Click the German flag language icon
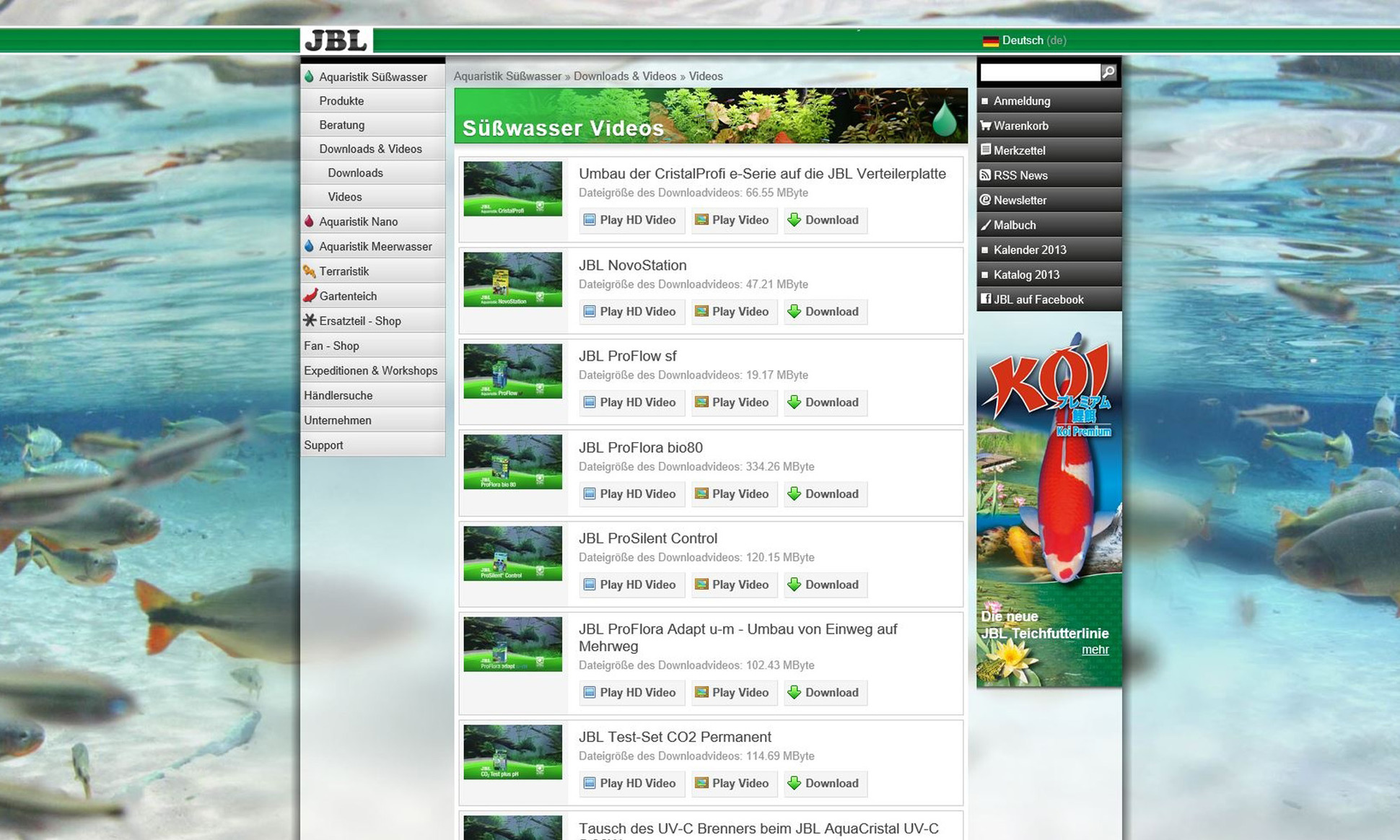Viewport: 1400px width, 840px height. [990, 41]
